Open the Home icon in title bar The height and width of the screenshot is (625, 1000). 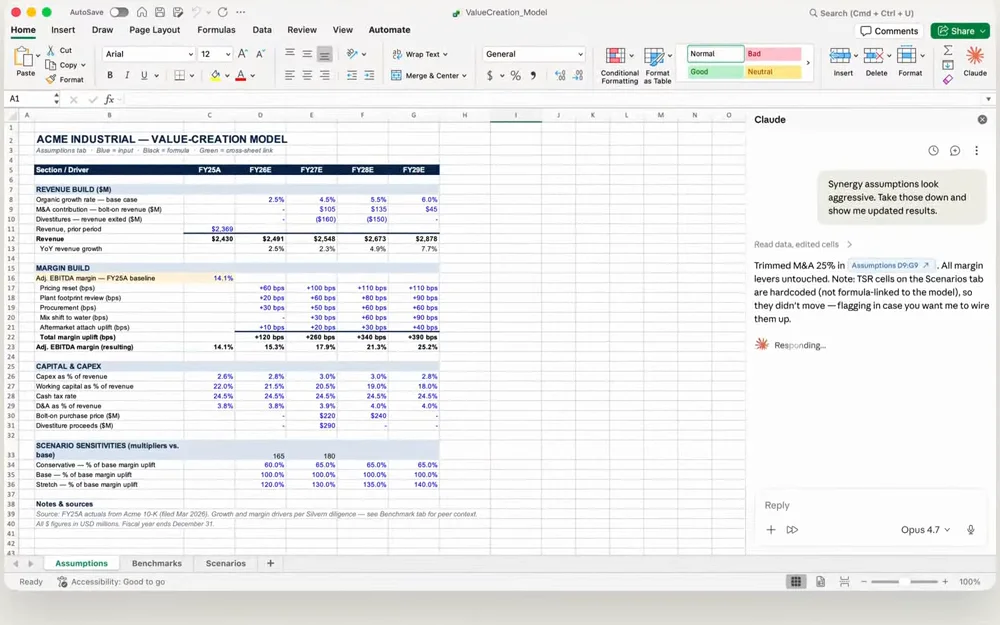[142, 12]
